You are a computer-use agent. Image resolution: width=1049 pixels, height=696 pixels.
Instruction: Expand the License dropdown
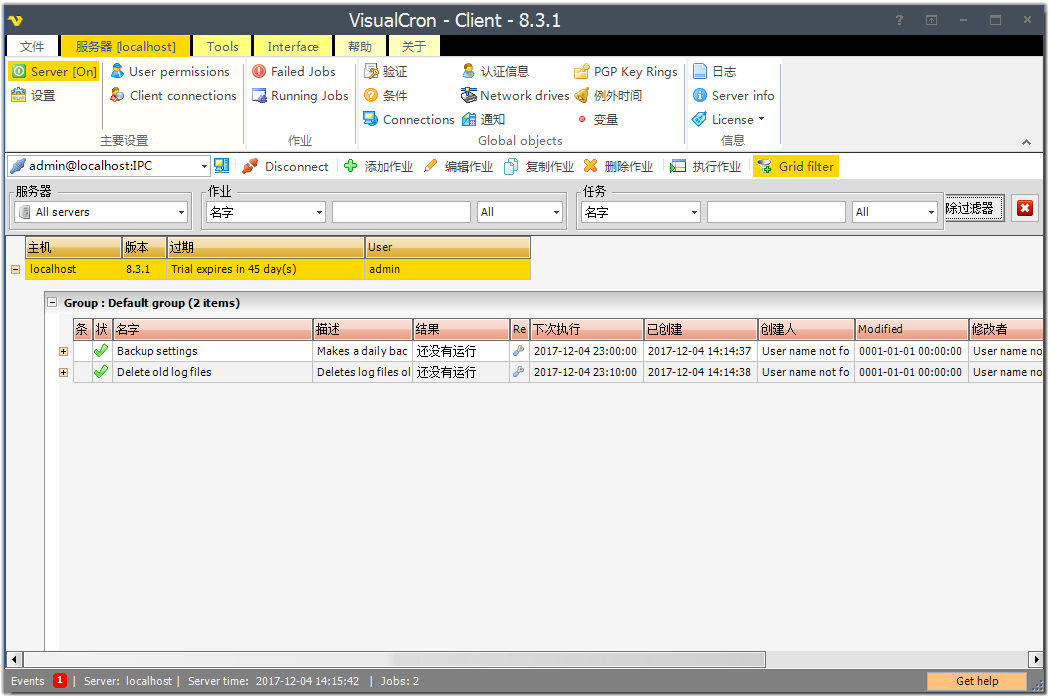[729, 120]
